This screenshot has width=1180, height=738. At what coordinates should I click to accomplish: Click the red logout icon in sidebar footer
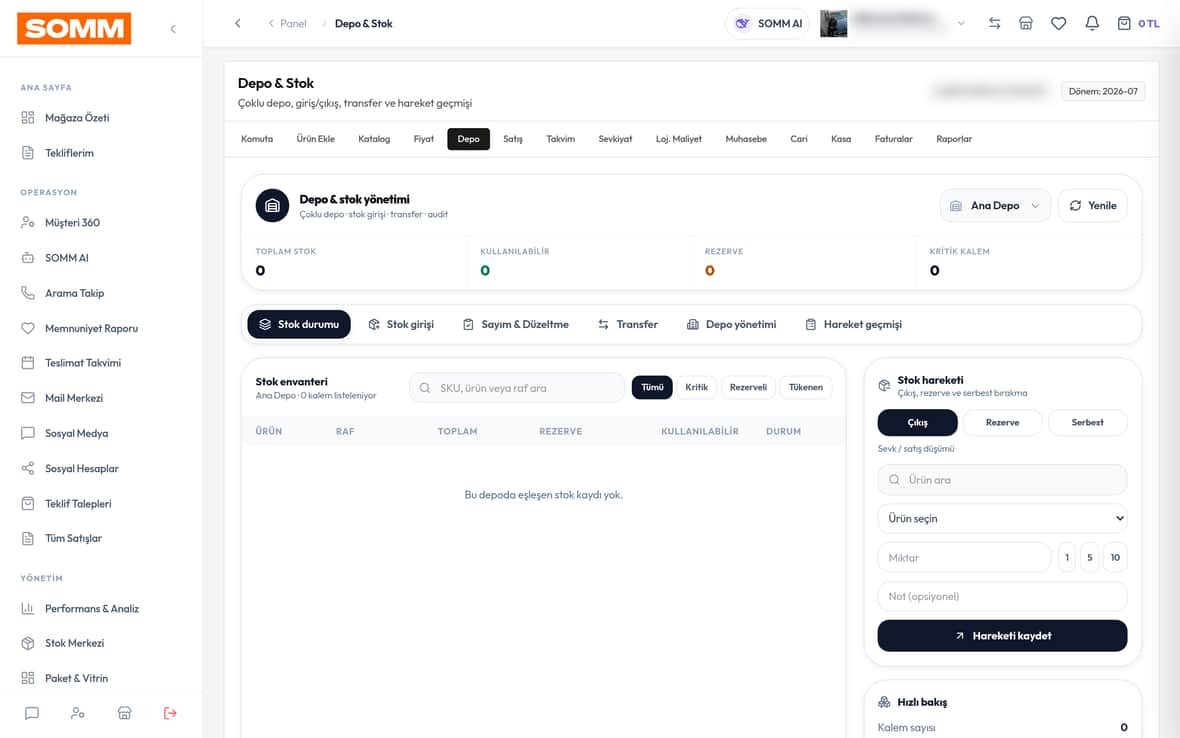(170, 713)
